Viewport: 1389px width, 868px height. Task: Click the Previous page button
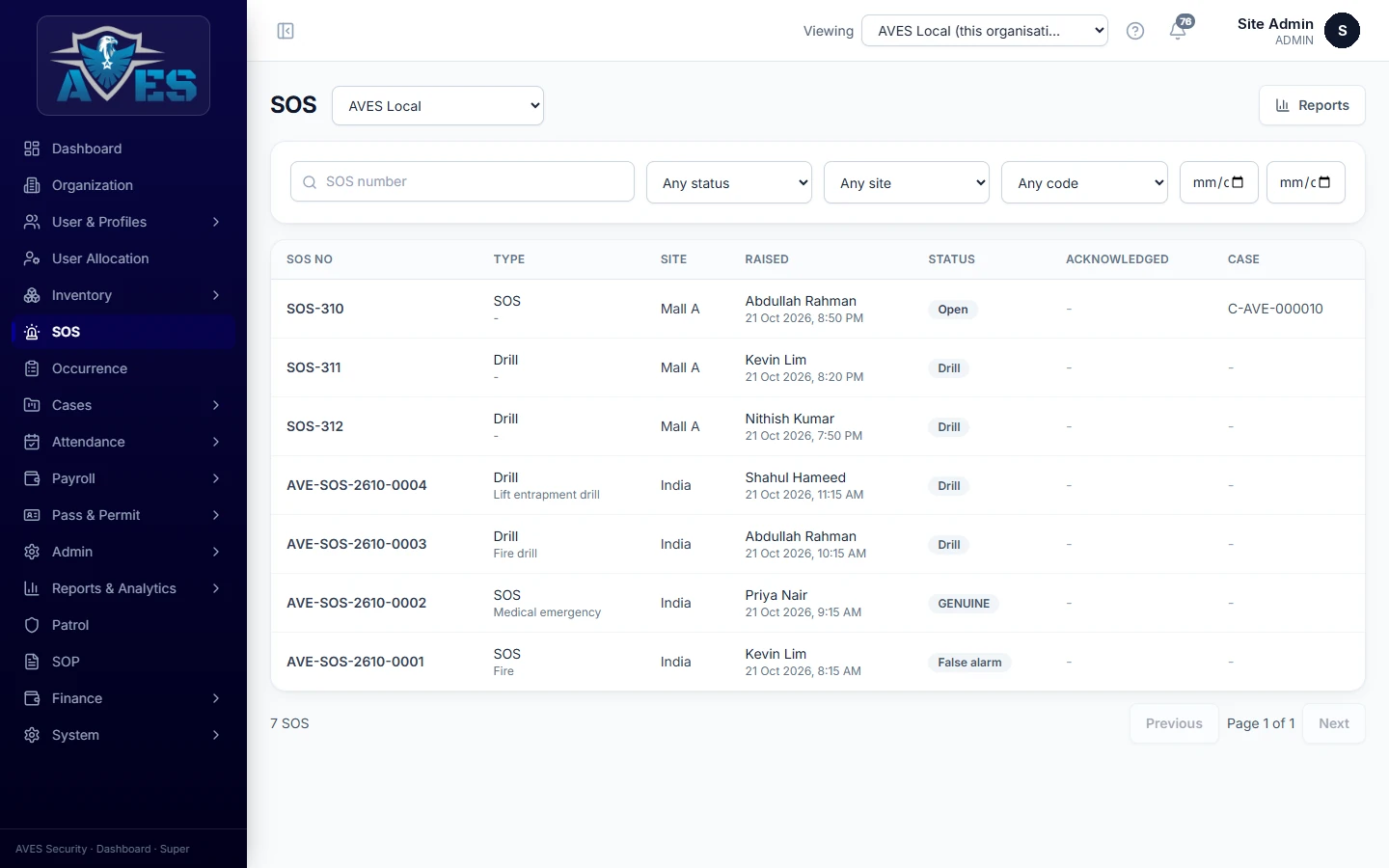1174,723
